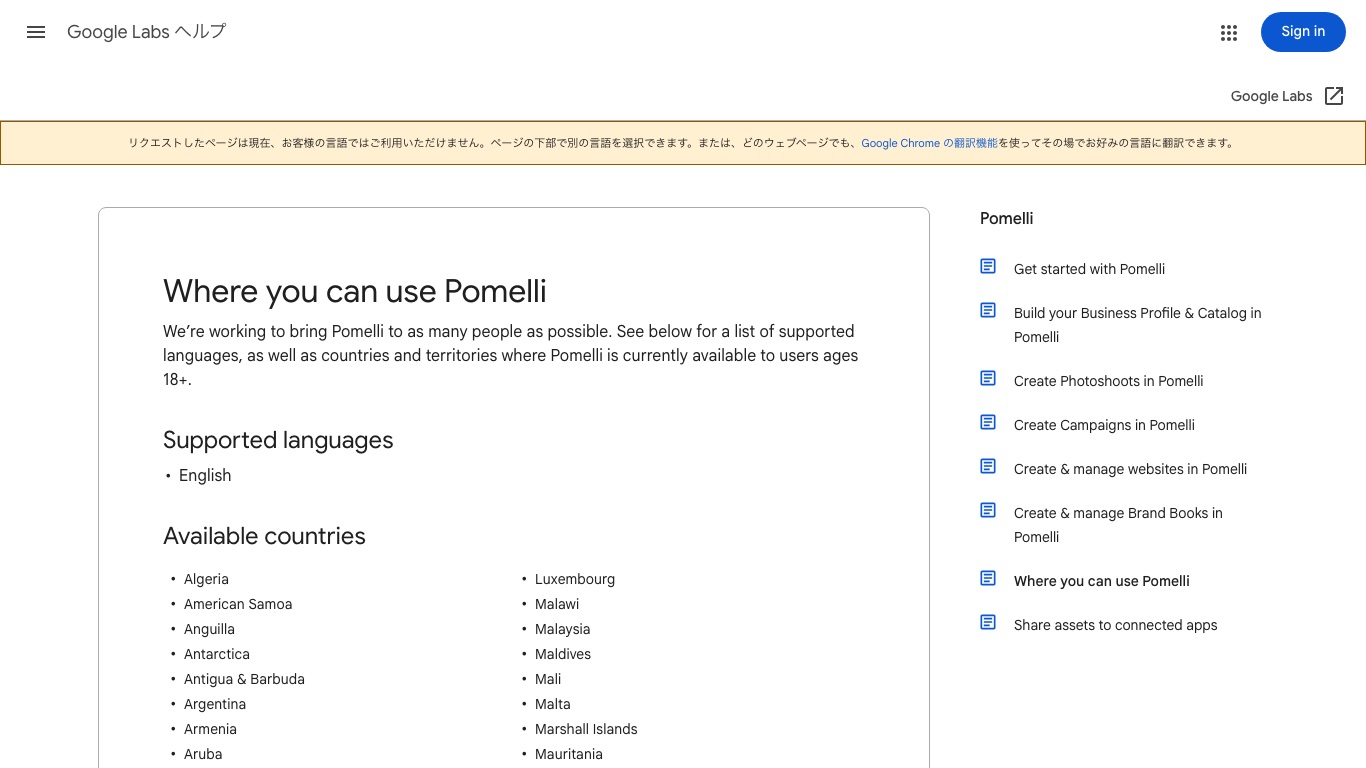Click Malaysia in the country list

[562, 629]
